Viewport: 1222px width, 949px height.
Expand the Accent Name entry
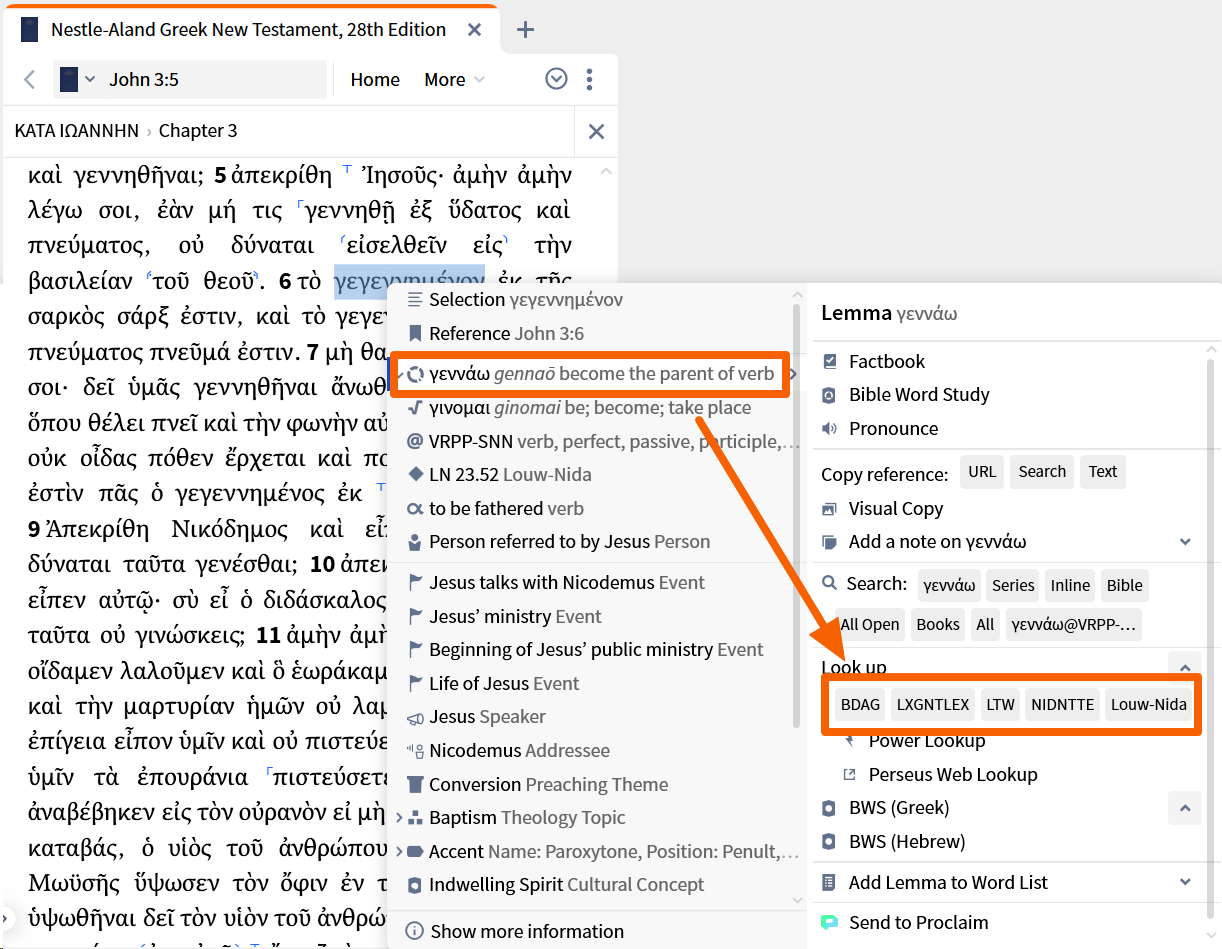point(400,852)
